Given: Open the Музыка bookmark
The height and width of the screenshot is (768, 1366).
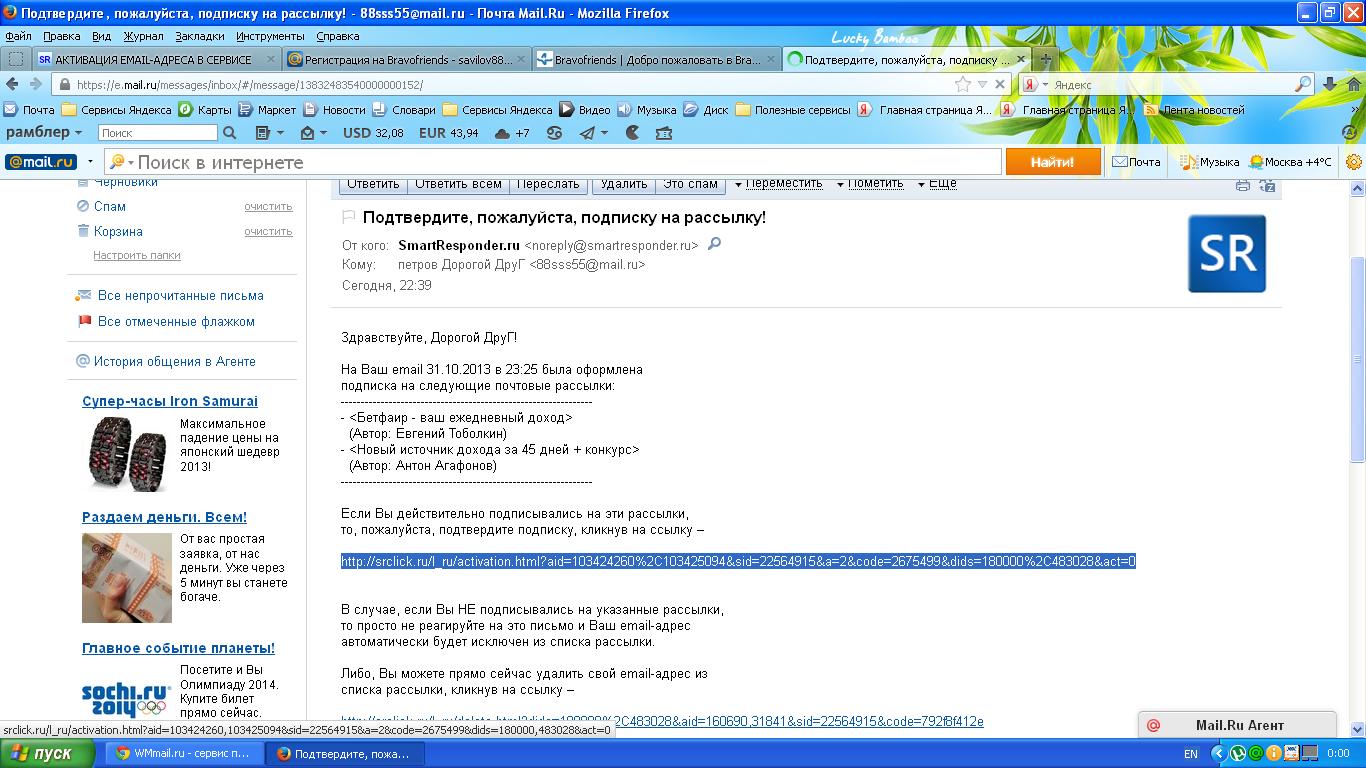Looking at the screenshot, I should pos(647,110).
